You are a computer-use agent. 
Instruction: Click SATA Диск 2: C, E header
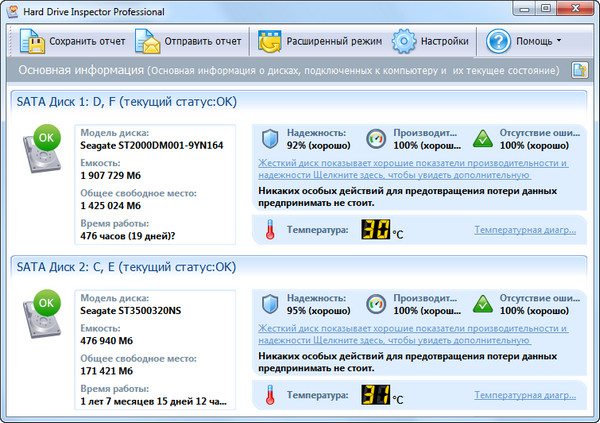point(126,267)
